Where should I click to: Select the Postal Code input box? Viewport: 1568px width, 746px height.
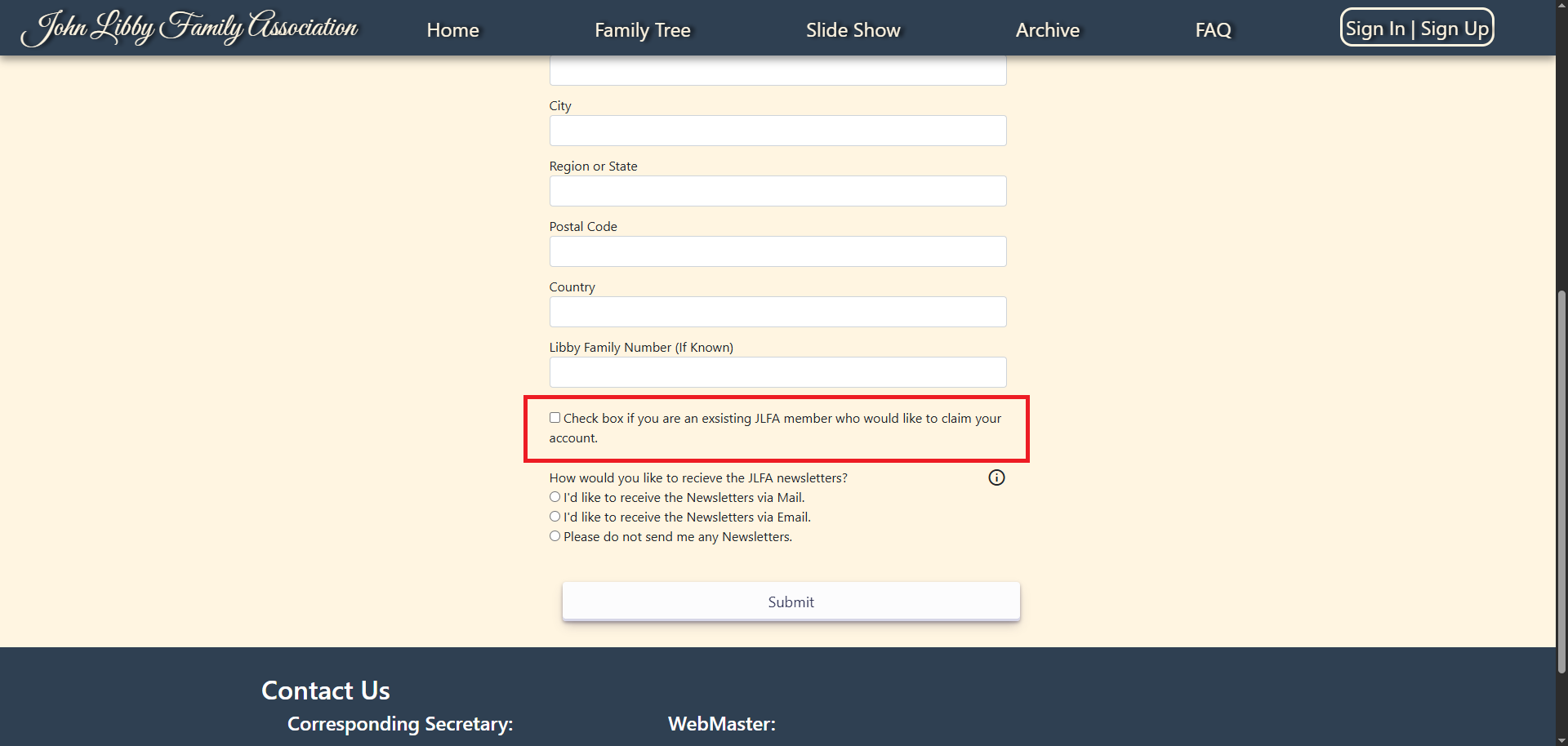point(777,251)
